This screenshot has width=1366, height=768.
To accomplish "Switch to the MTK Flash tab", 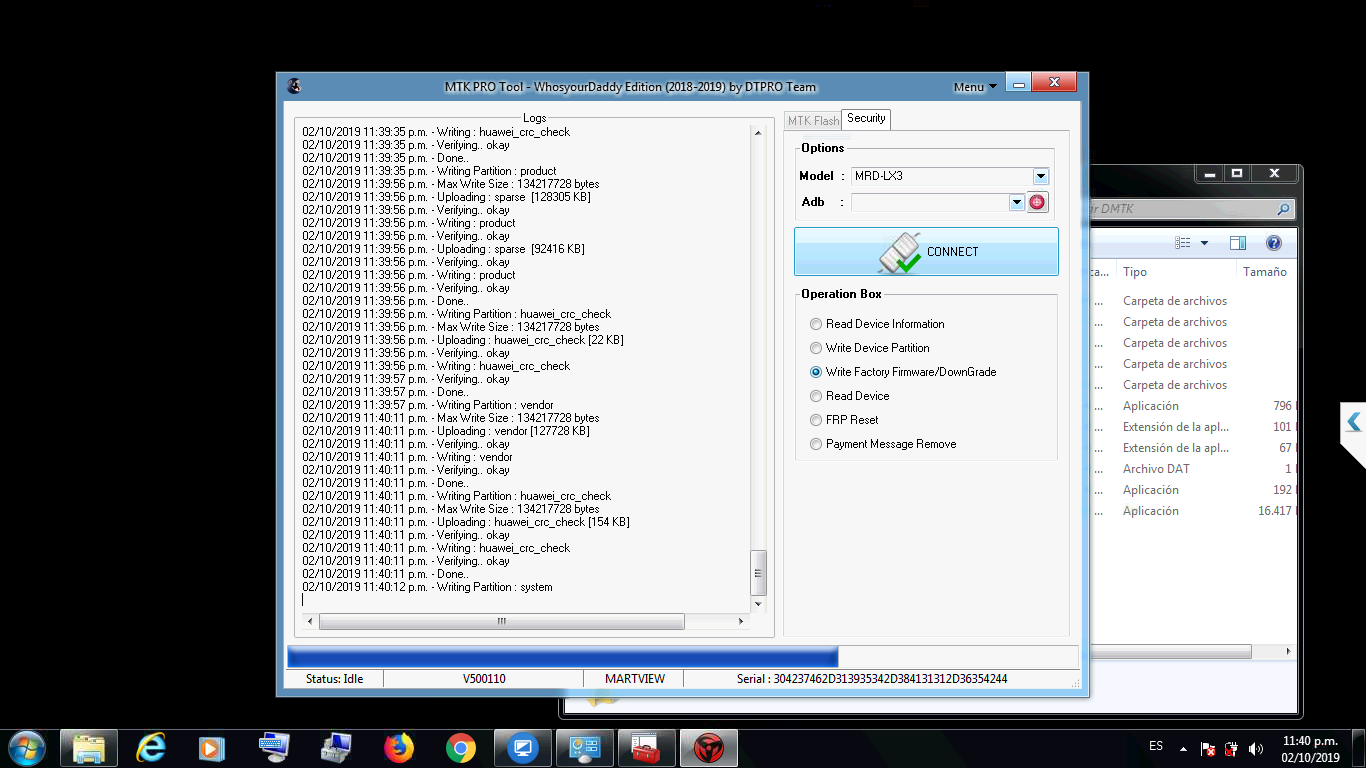I will [813, 121].
